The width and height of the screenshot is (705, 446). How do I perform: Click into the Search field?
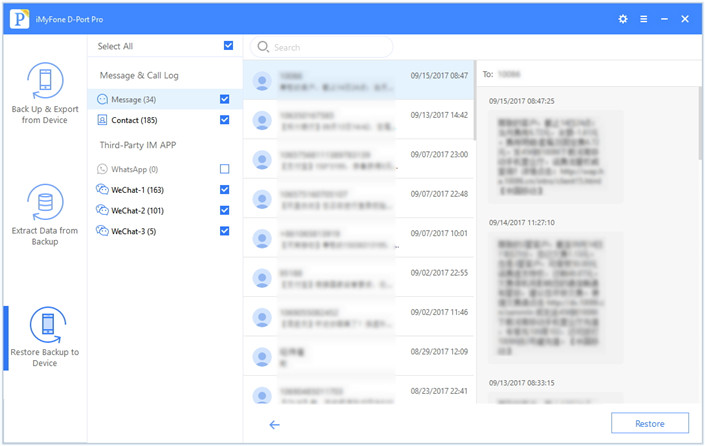(321, 47)
